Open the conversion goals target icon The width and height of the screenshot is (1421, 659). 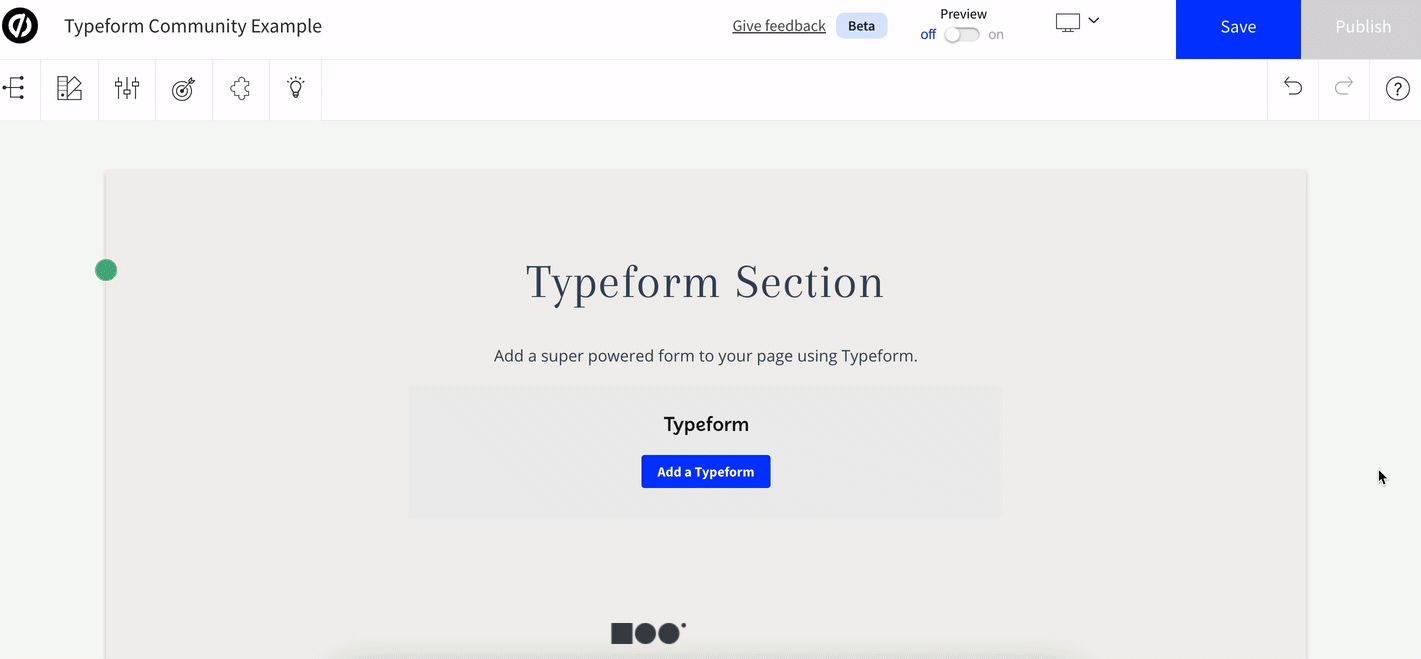pyautogui.click(x=183, y=88)
